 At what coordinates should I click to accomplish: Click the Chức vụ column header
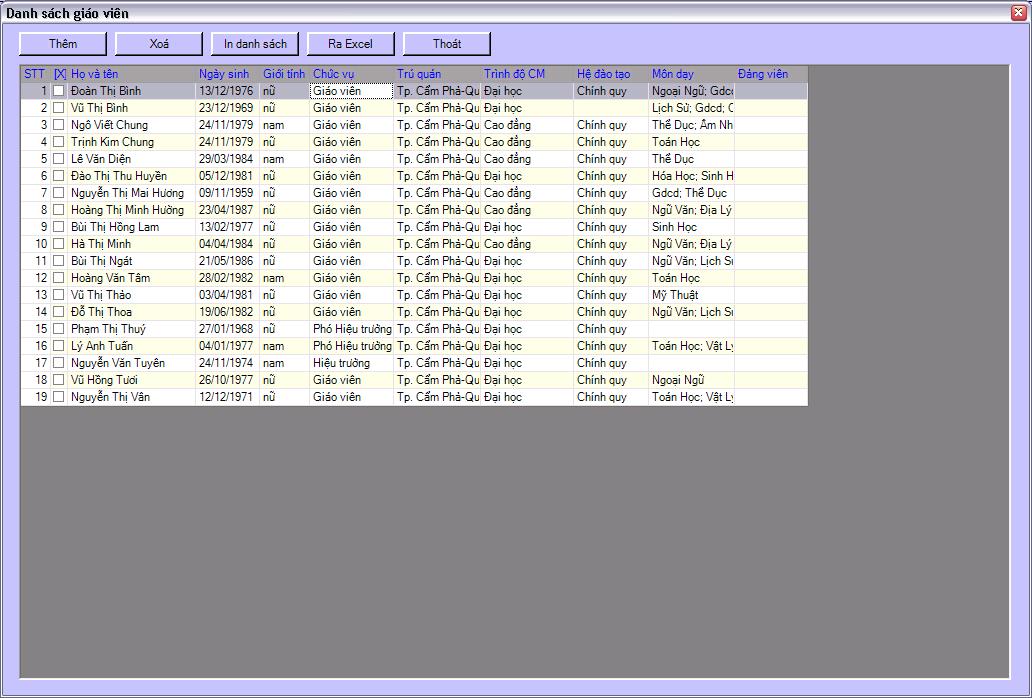351,74
